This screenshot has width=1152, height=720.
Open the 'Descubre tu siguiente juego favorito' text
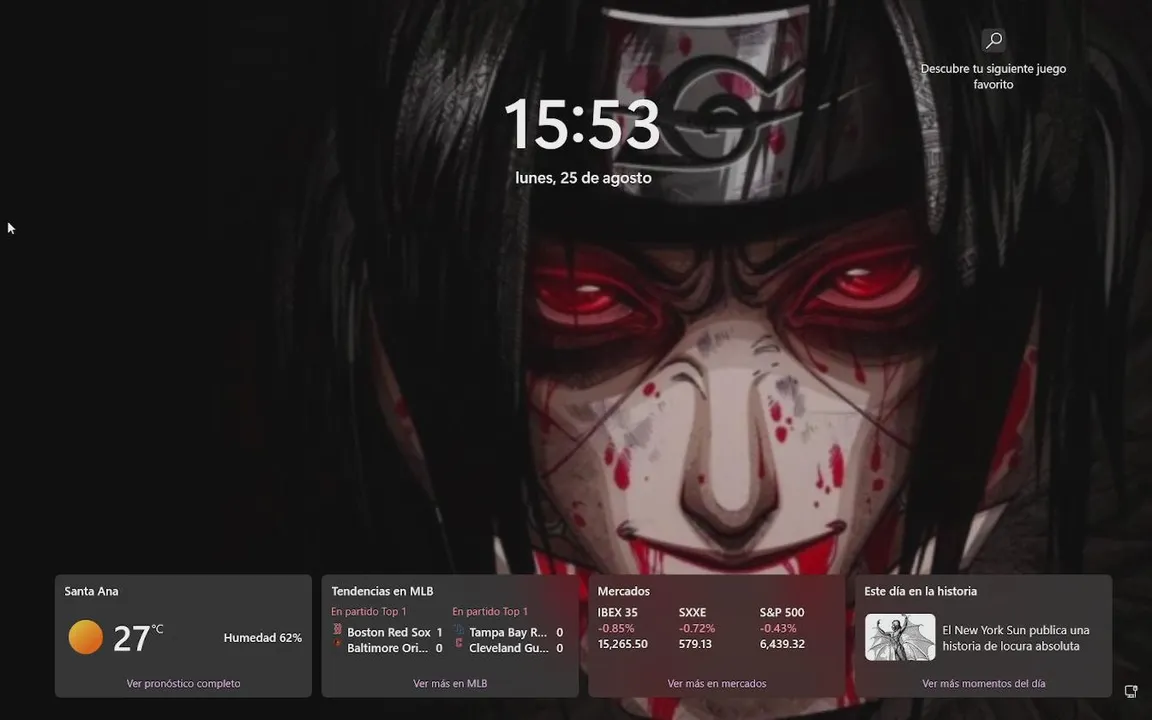[x=993, y=76]
